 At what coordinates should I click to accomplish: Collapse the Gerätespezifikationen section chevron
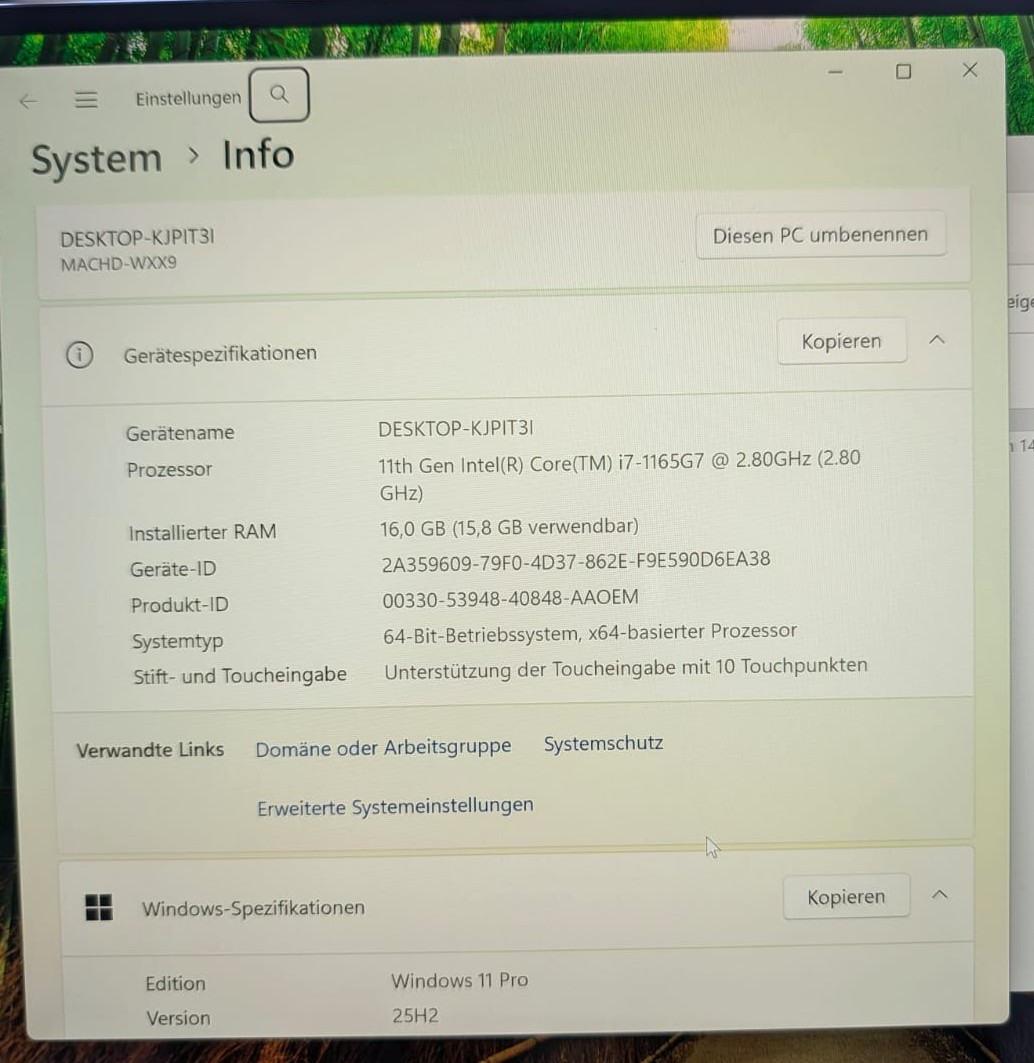click(936, 340)
